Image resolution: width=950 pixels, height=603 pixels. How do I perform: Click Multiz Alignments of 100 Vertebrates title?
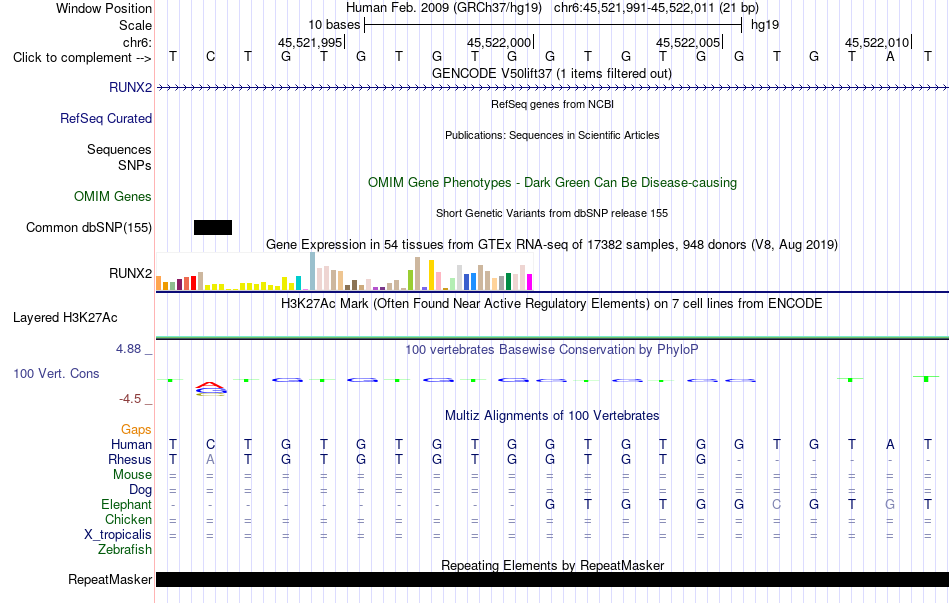tap(552, 415)
